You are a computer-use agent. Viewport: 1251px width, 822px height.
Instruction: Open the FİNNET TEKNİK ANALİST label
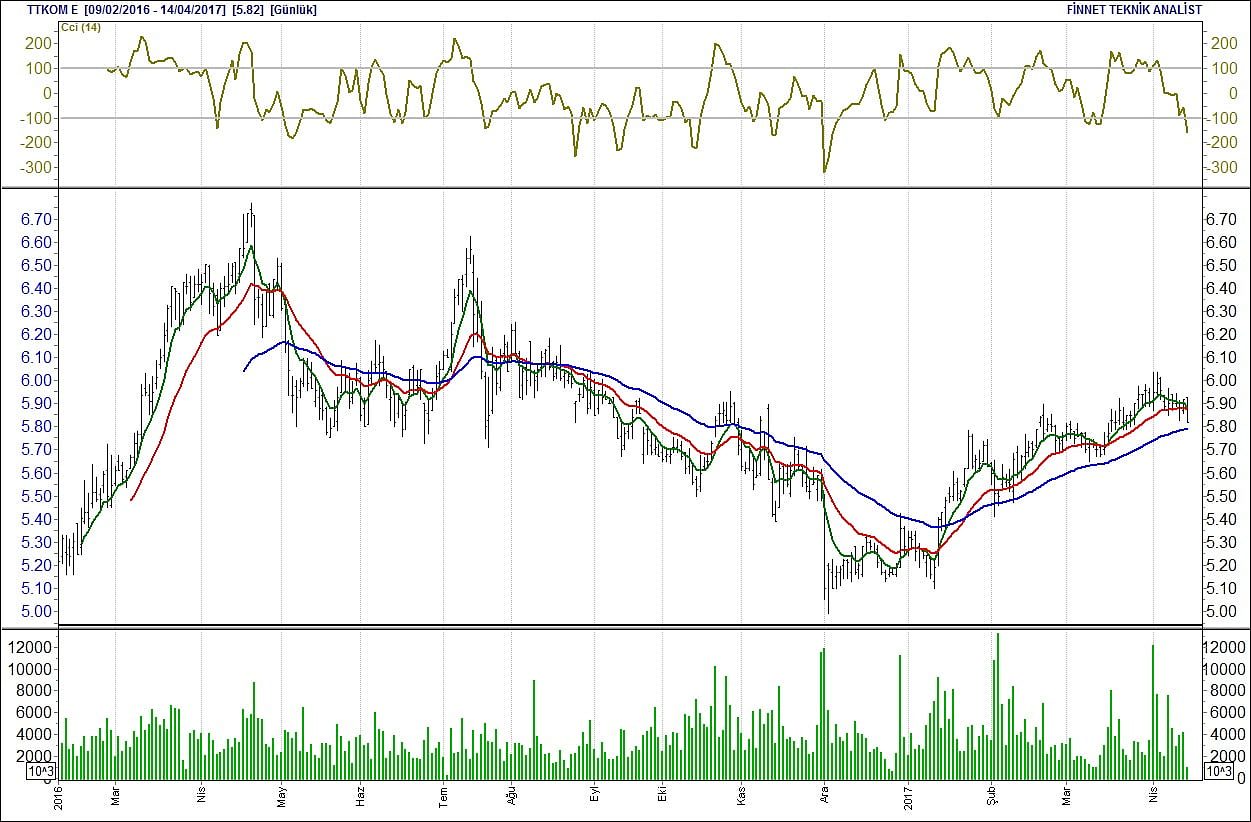point(1135,10)
